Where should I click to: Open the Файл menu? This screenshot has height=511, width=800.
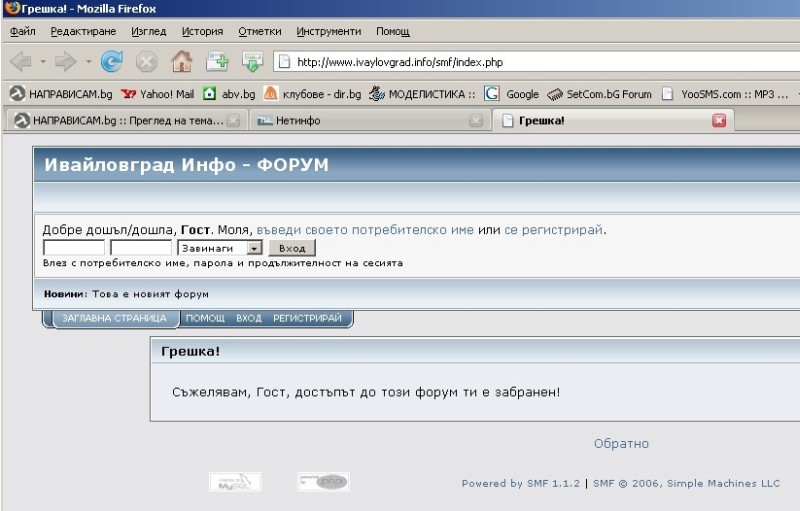click(x=23, y=32)
